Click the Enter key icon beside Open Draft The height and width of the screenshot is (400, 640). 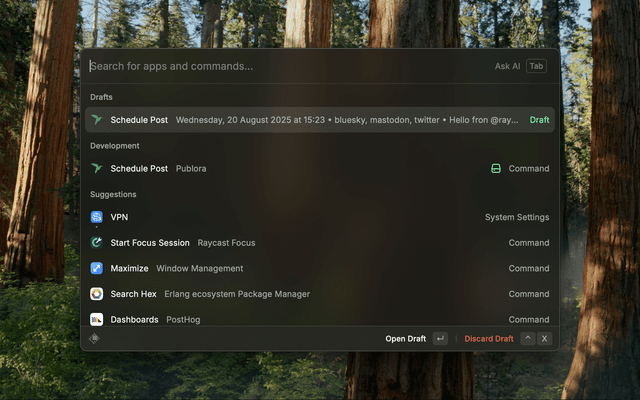pos(441,339)
